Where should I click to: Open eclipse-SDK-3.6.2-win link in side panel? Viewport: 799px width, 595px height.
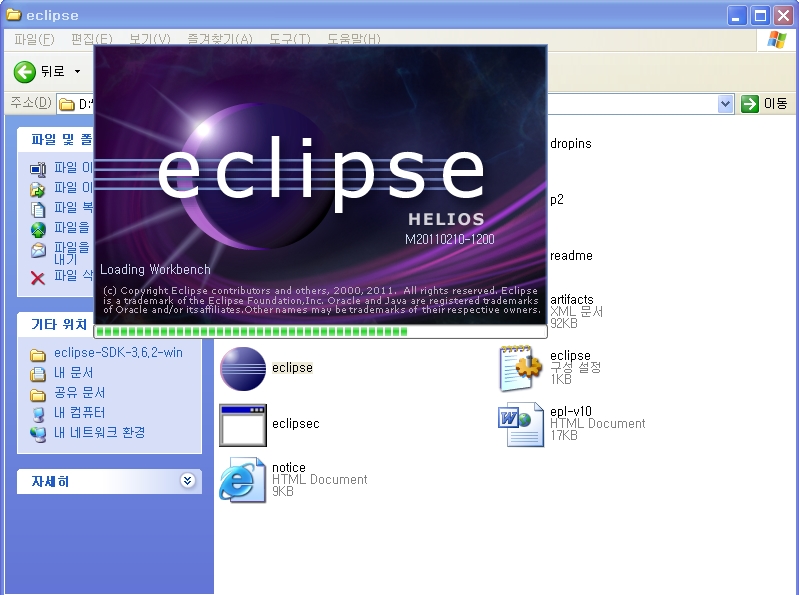tap(118, 353)
